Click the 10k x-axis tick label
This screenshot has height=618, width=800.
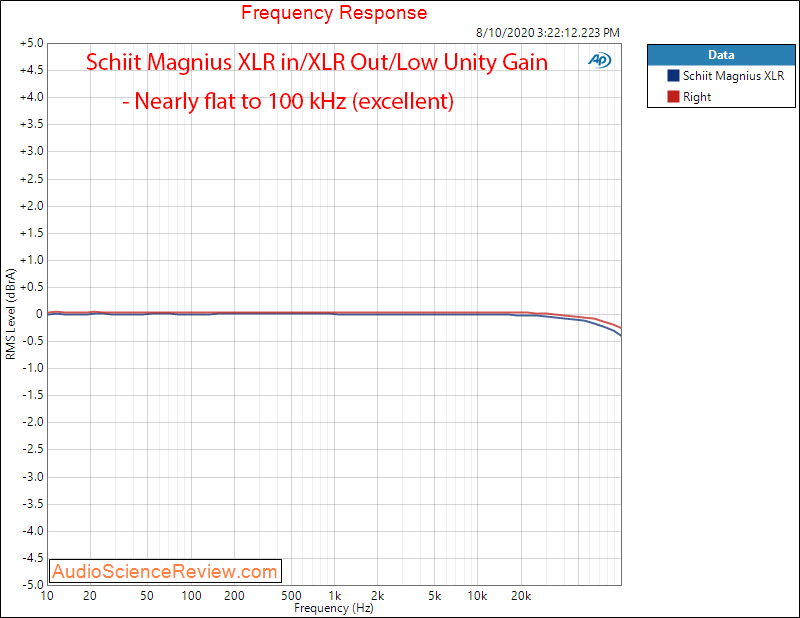478,596
